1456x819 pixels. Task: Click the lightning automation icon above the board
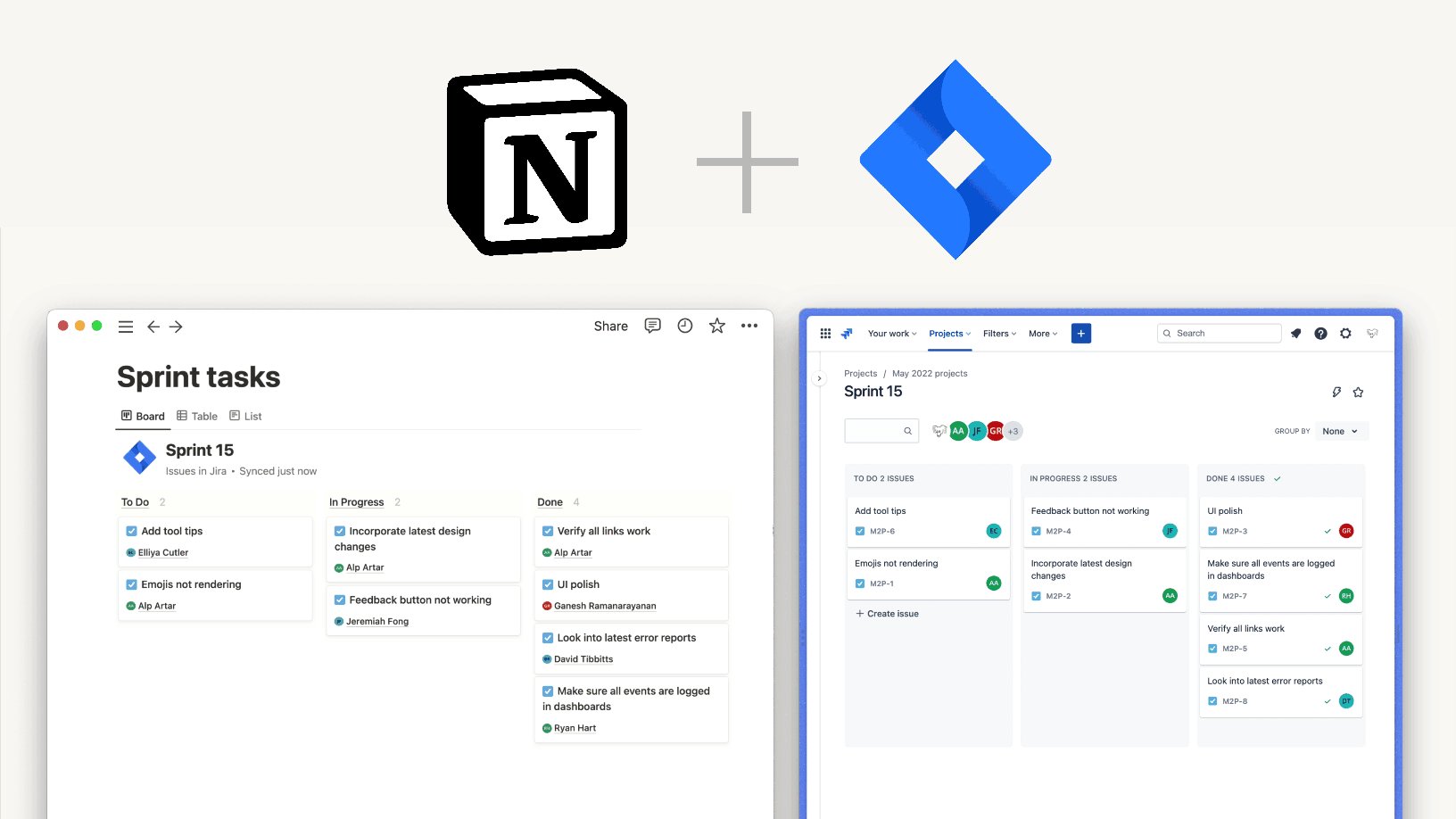[1336, 392]
